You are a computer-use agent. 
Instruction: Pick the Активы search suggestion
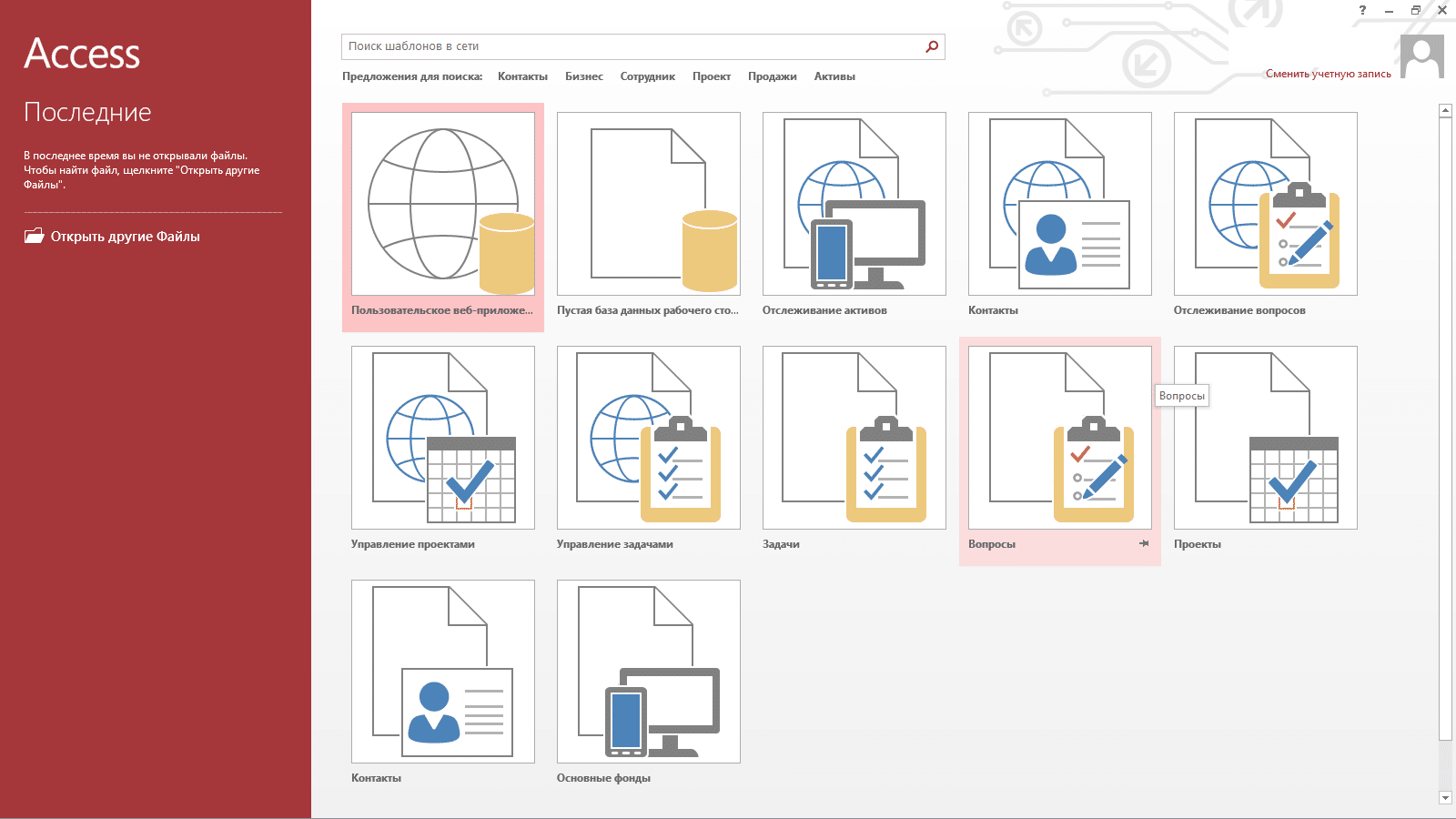click(834, 76)
